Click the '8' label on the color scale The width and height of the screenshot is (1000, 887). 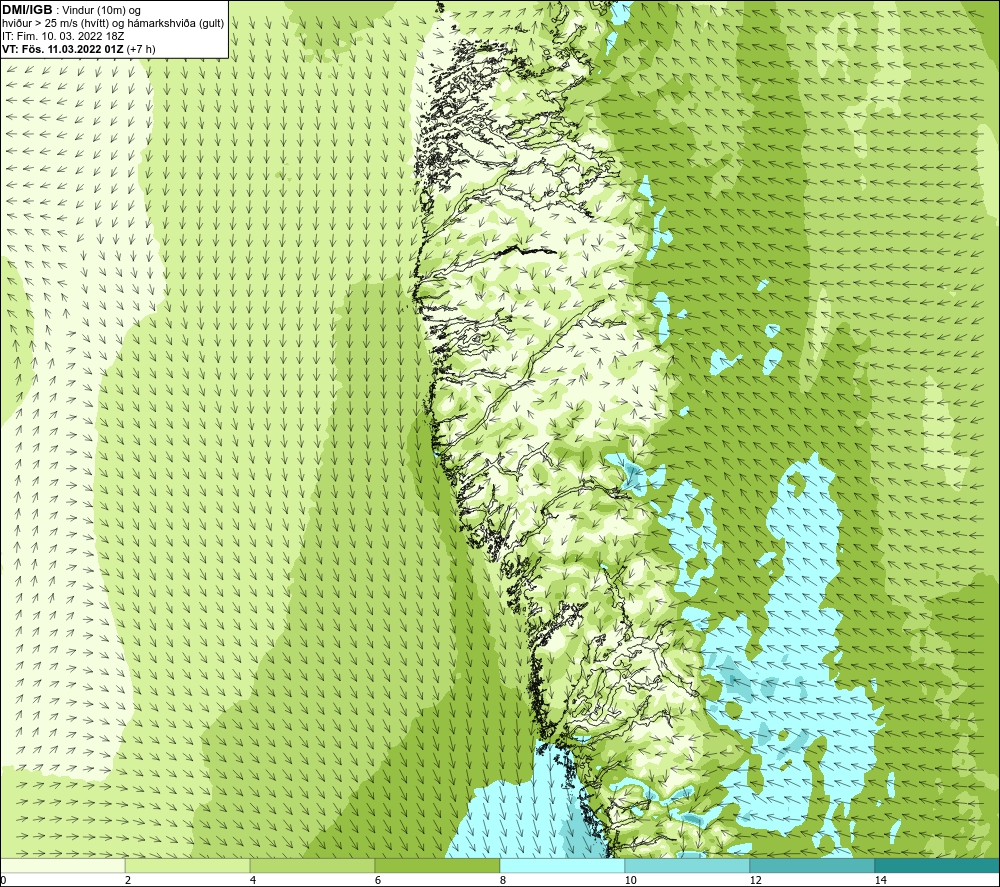503,881
